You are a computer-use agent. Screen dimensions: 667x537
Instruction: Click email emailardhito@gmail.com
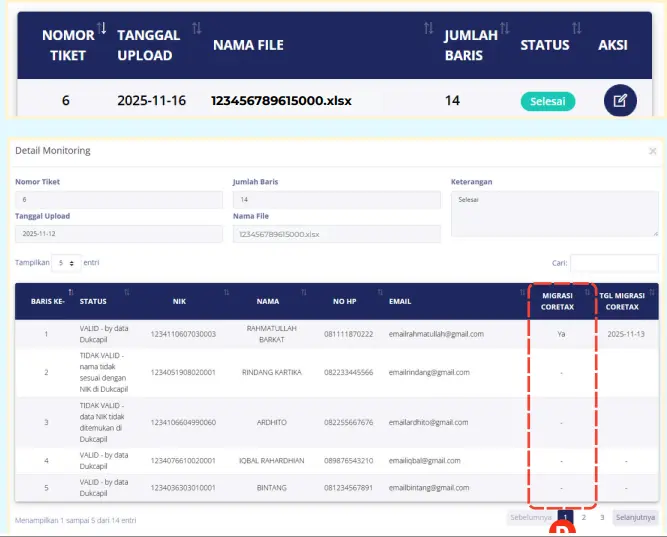click(428, 423)
